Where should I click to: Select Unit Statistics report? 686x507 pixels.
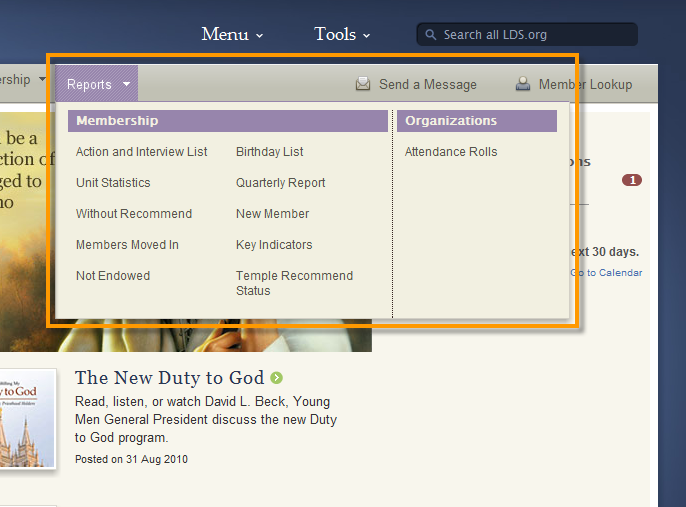[x=113, y=182]
